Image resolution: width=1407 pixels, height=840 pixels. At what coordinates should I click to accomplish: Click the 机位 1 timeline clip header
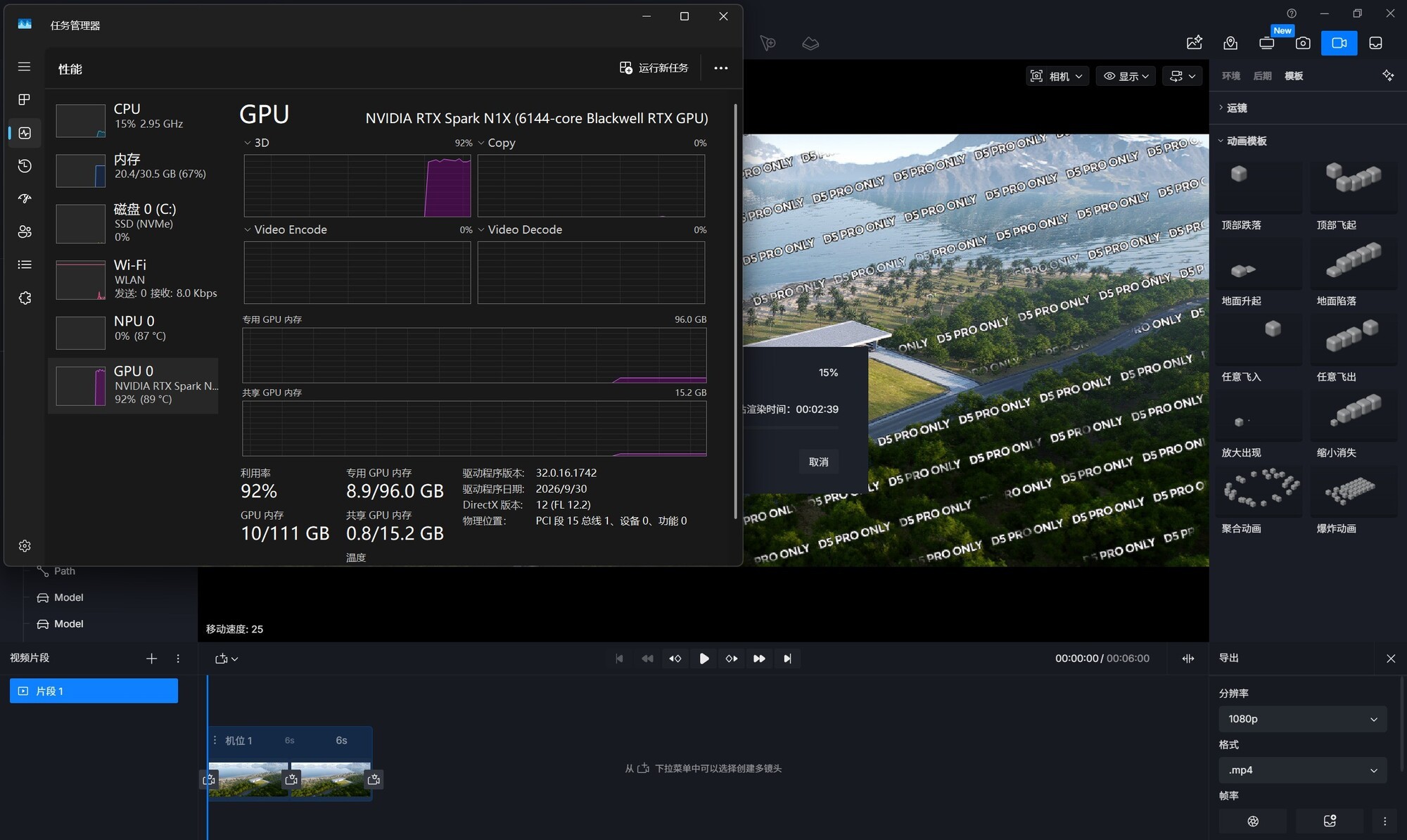point(290,741)
